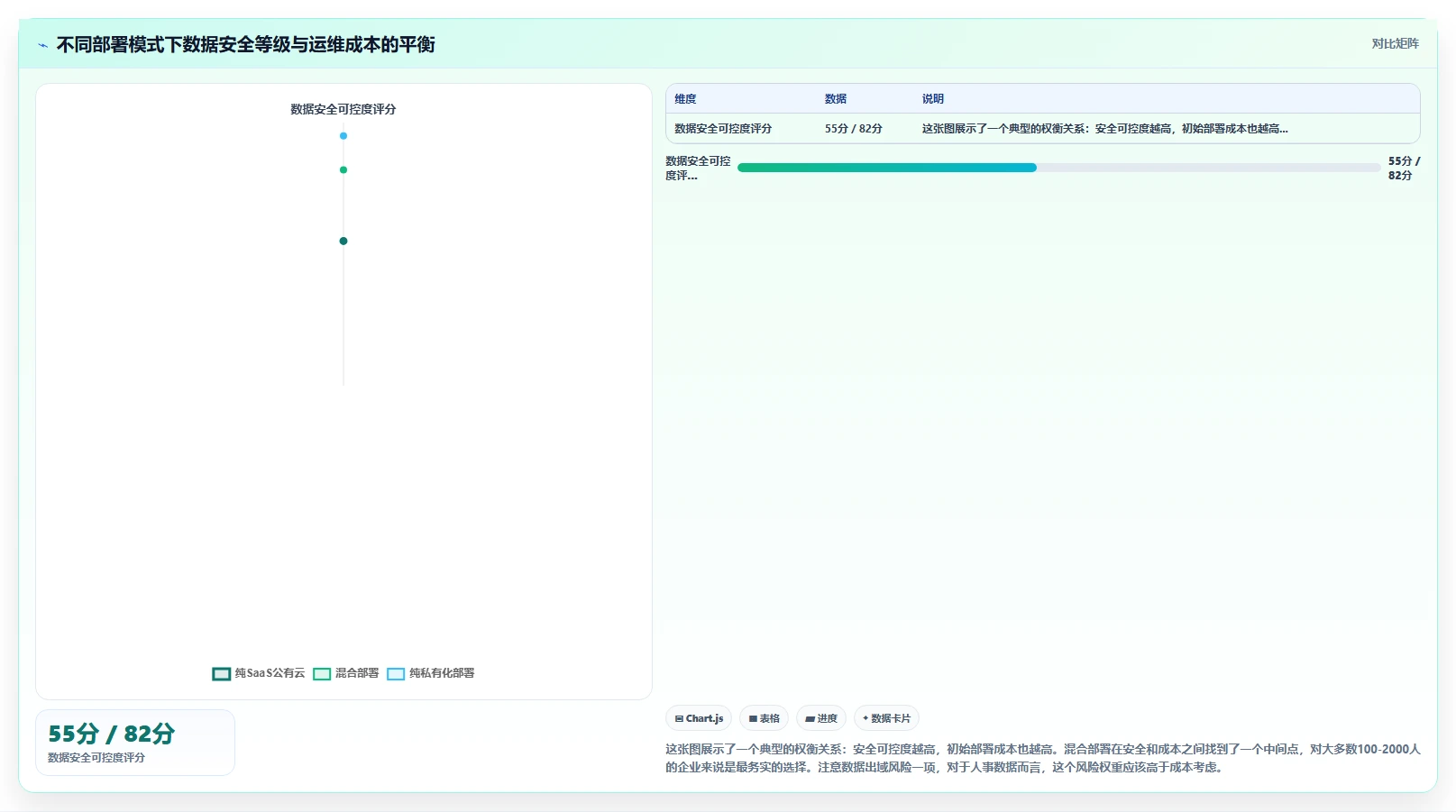This screenshot has width=1456, height=812.
Task: Click the explanatory paragraph at the bottom
Action: click(1043, 758)
